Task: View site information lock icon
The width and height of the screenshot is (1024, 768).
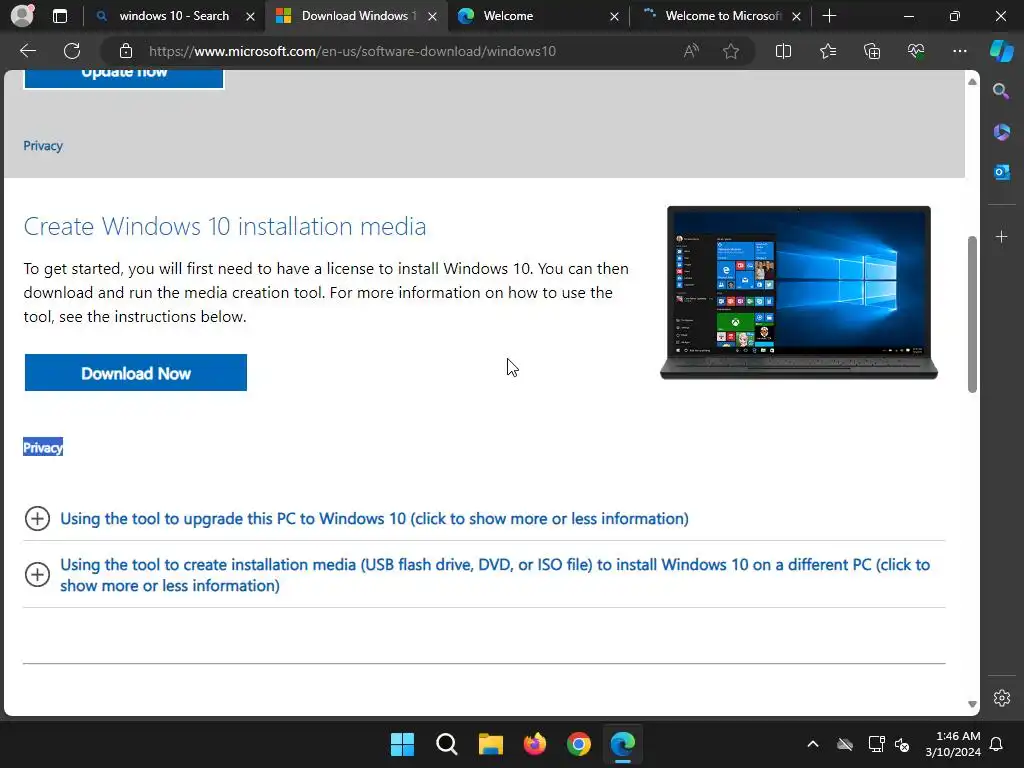Action: pyautogui.click(x=125, y=51)
